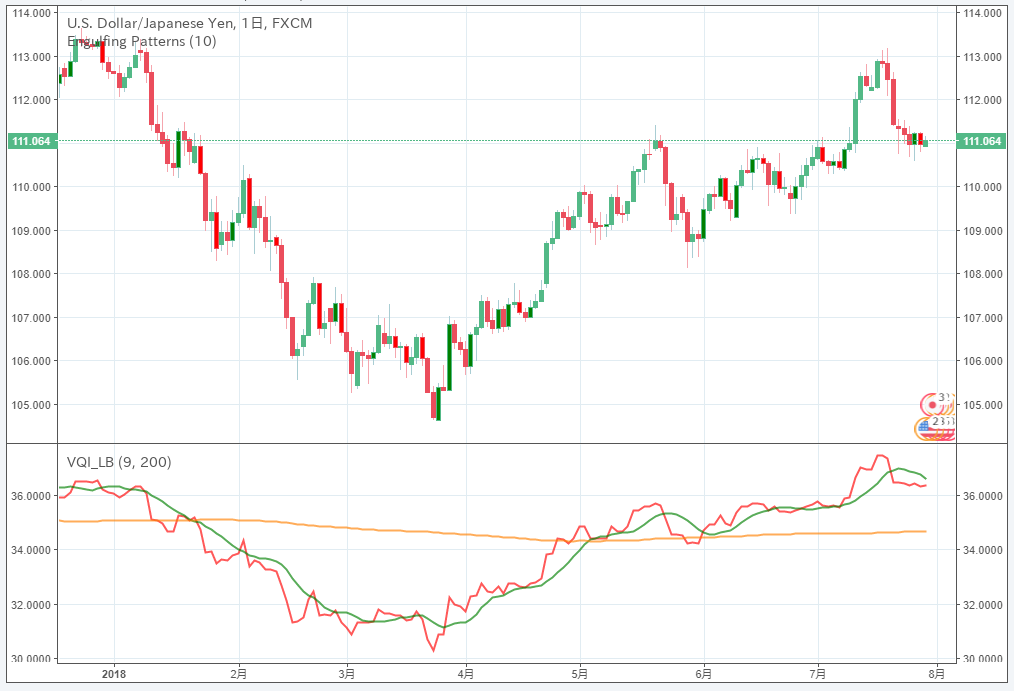
Task: Click the Japan flag economic event icon
Action: [933, 403]
